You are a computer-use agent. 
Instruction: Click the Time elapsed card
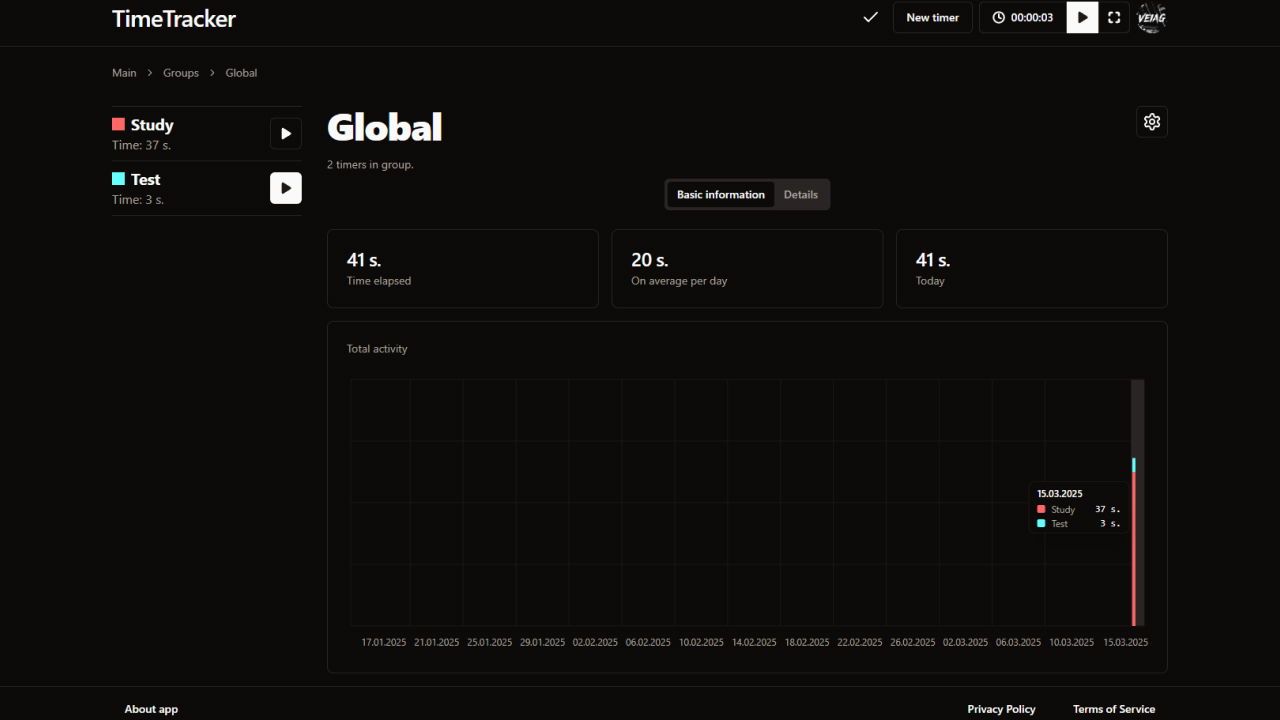point(463,269)
